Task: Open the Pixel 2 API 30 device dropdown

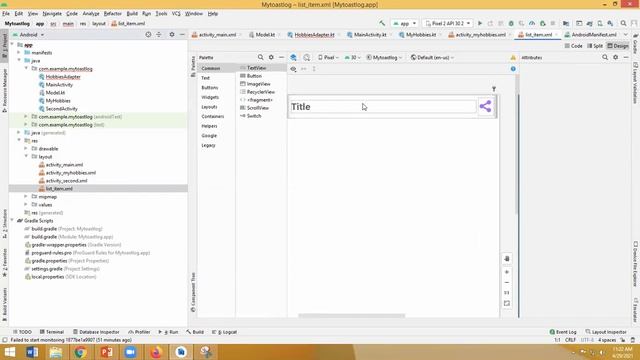Action: (x=448, y=23)
